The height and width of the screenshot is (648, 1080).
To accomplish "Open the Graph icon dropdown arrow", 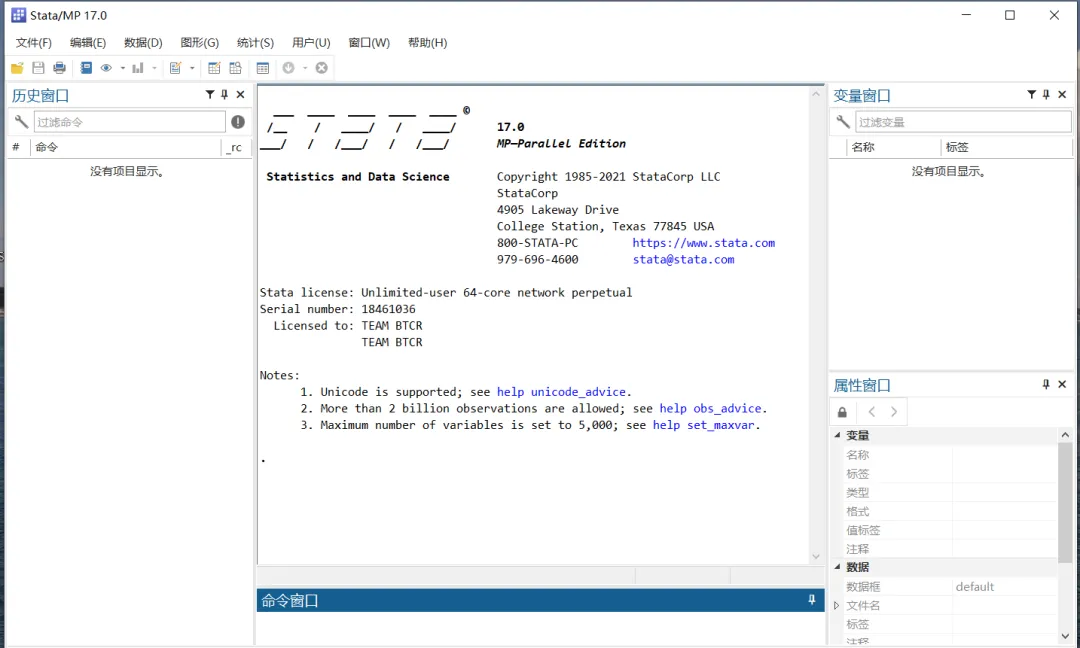I will (154, 67).
